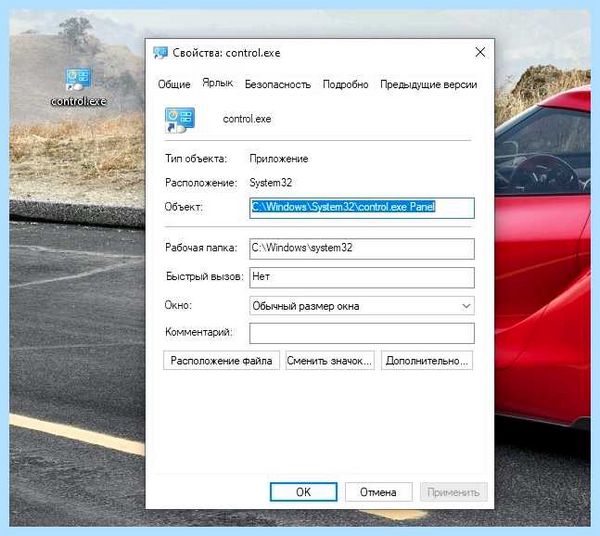This screenshot has width=600, height=536.
Task: Focus the Рабочая папка input field
Action: tap(362, 249)
